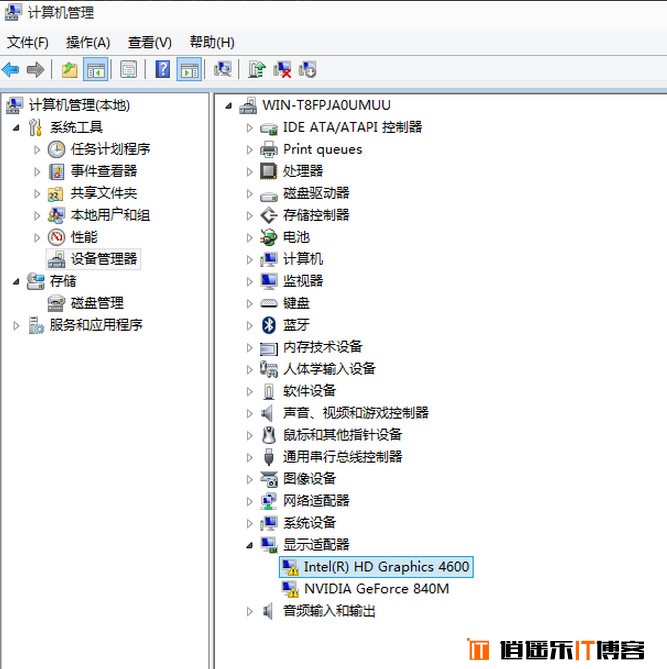This screenshot has width=667, height=669.
Task: Open the 文件(F) menu
Action: pos(28,42)
